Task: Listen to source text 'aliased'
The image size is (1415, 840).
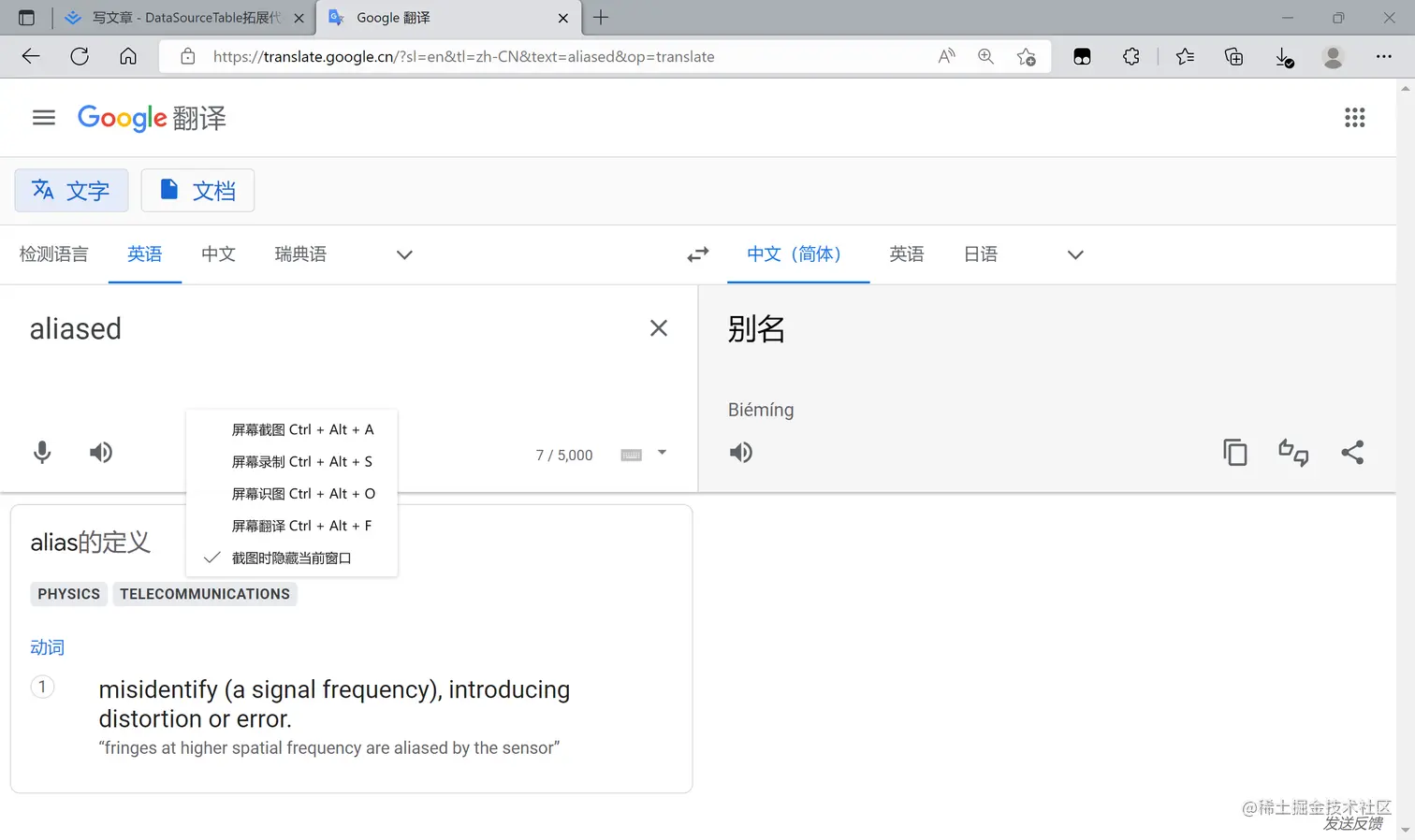Action: pyautogui.click(x=101, y=453)
